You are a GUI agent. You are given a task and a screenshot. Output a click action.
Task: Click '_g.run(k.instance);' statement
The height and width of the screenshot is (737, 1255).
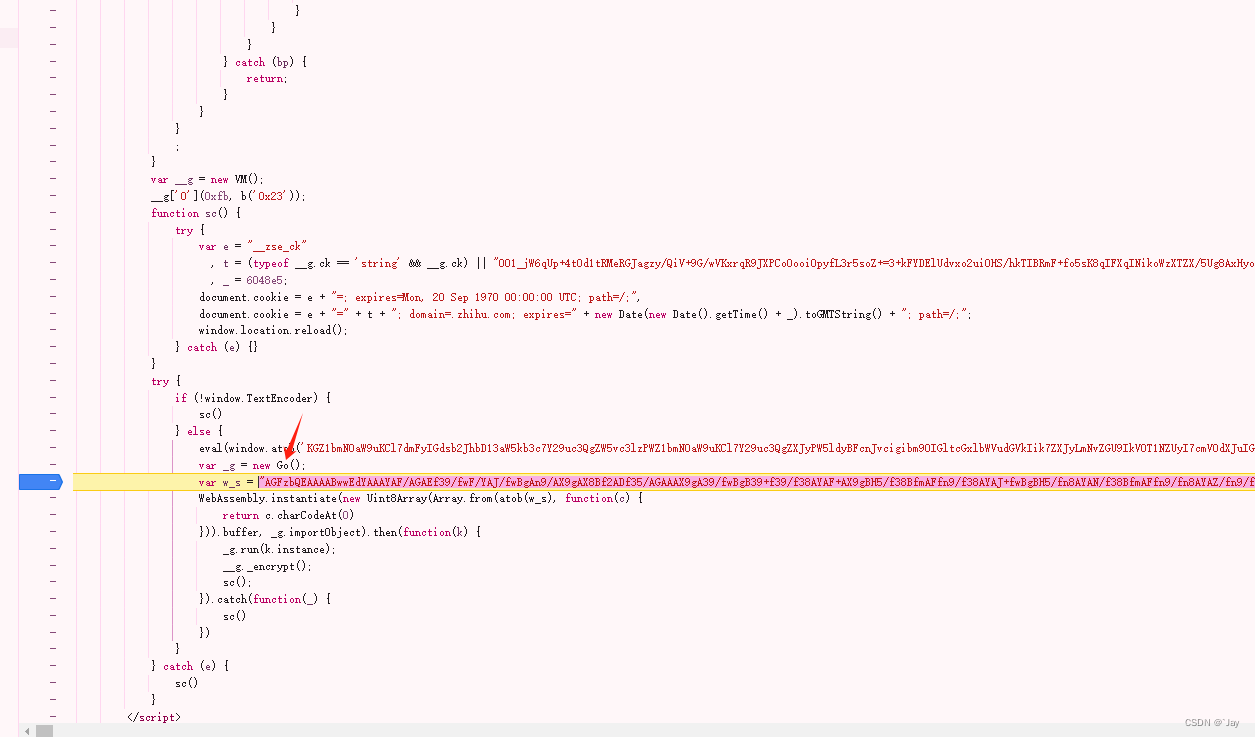point(279,549)
